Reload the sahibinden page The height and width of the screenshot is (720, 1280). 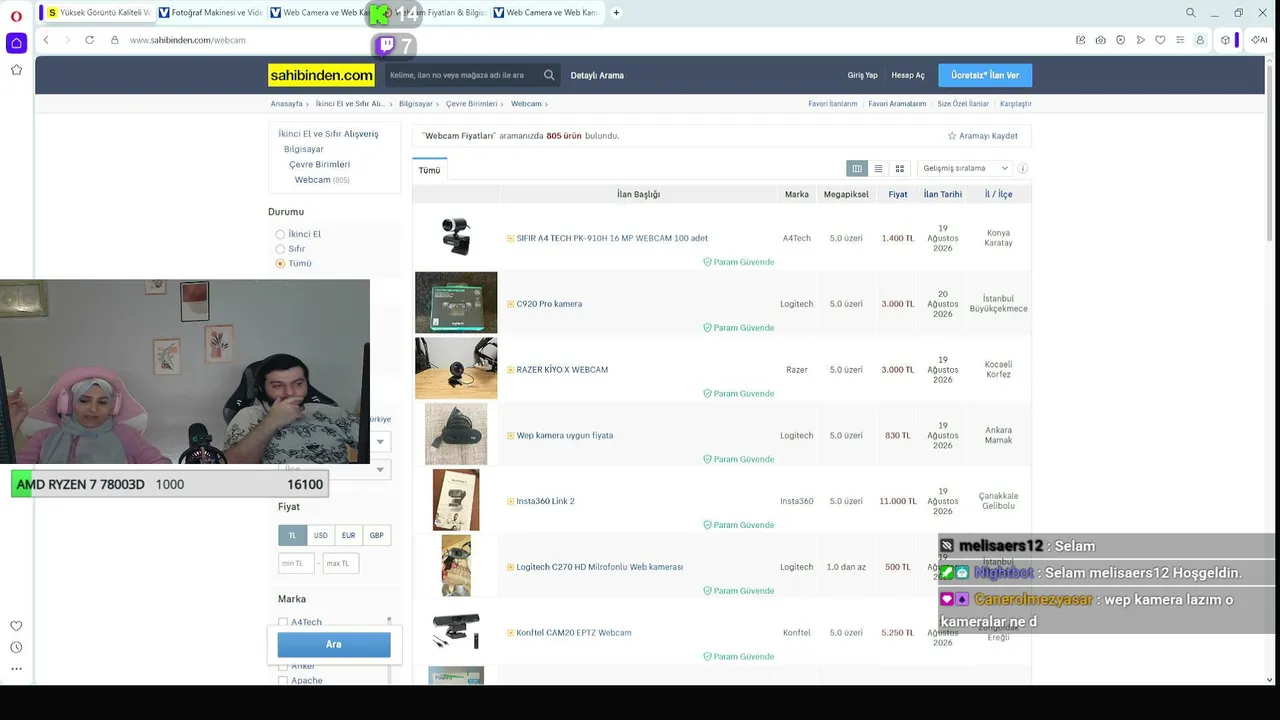[x=89, y=40]
